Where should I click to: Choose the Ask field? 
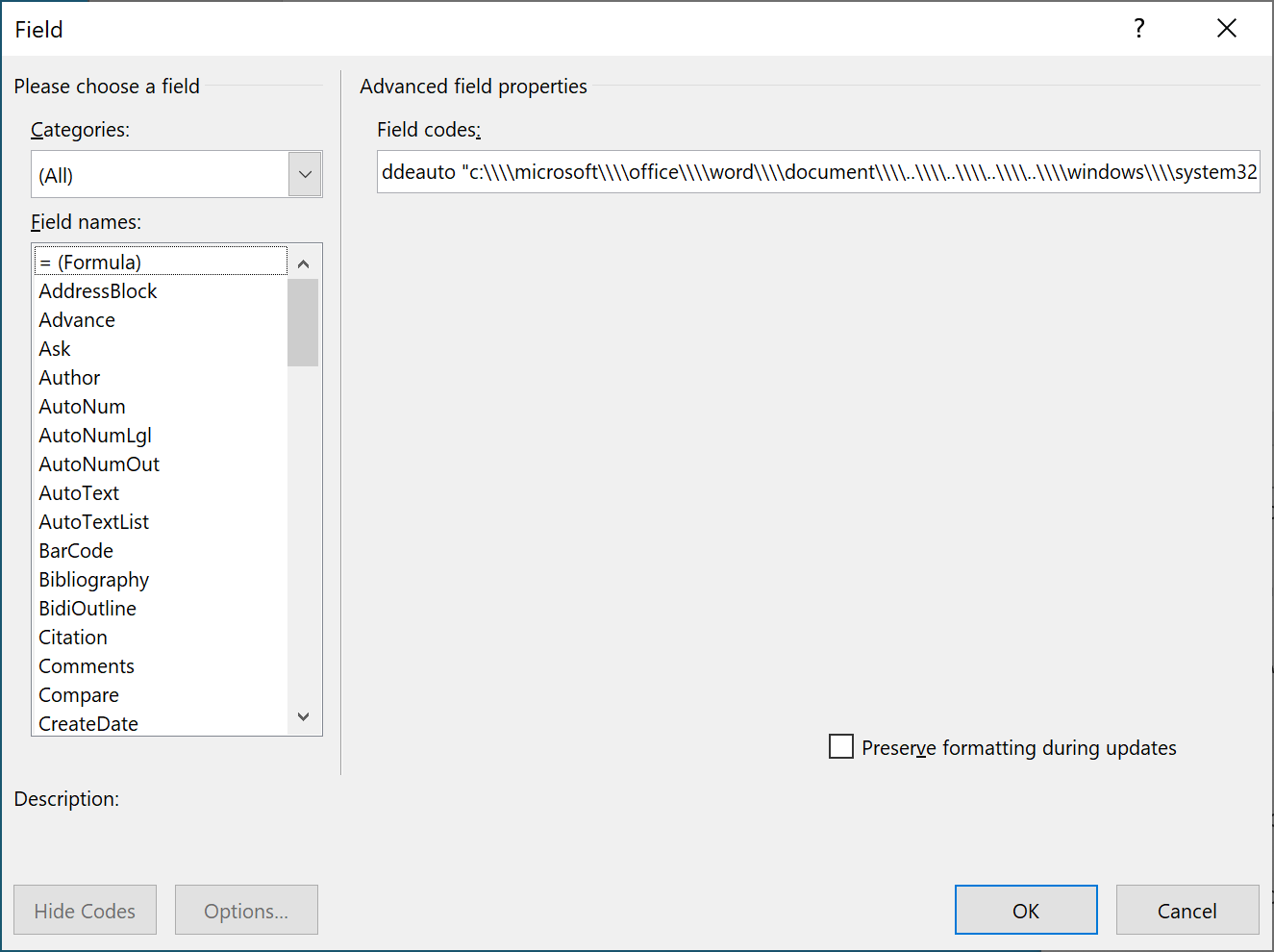pos(55,349)
